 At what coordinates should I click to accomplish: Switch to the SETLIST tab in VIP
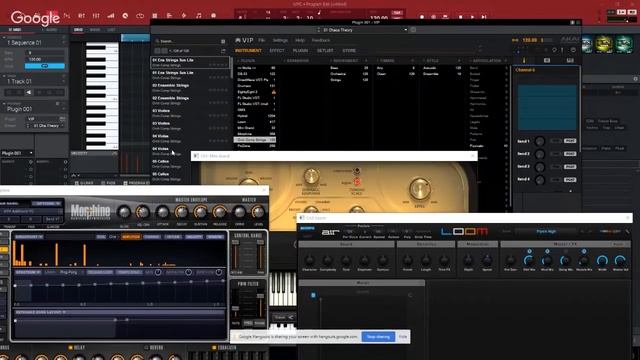pyautogui.click(x=325, y=51)
